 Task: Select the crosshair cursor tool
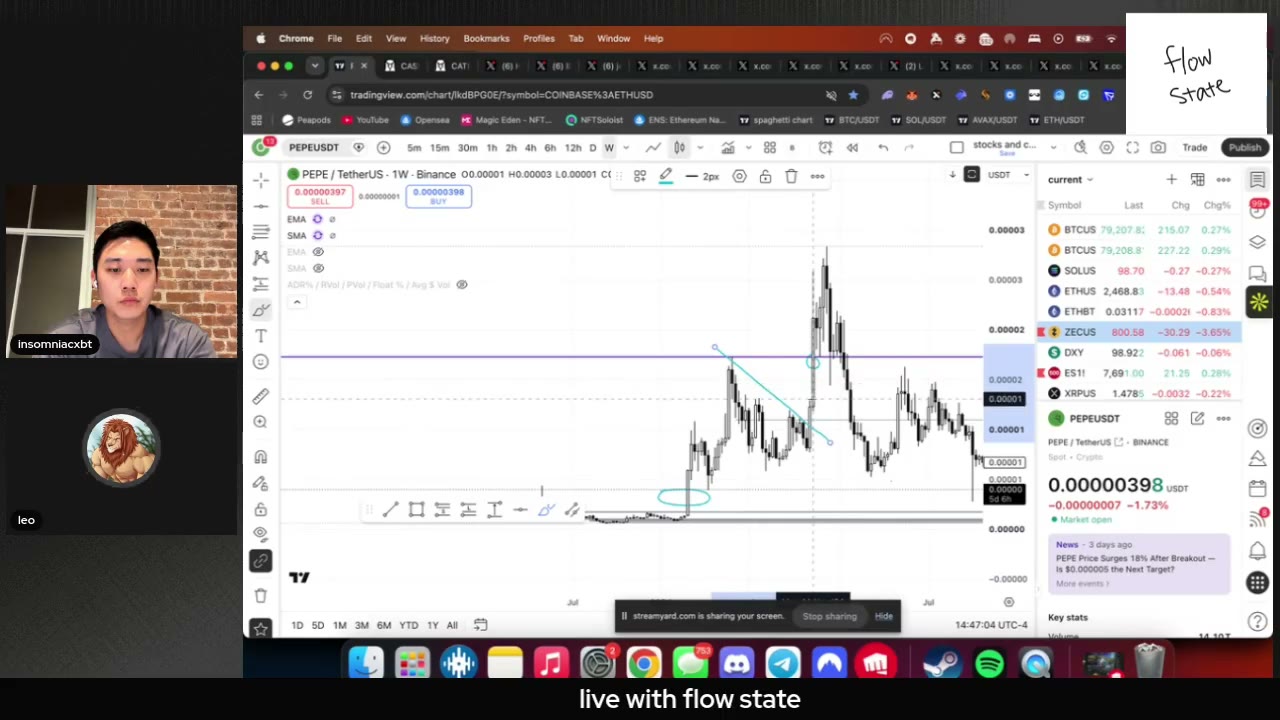tap(261, 180)
